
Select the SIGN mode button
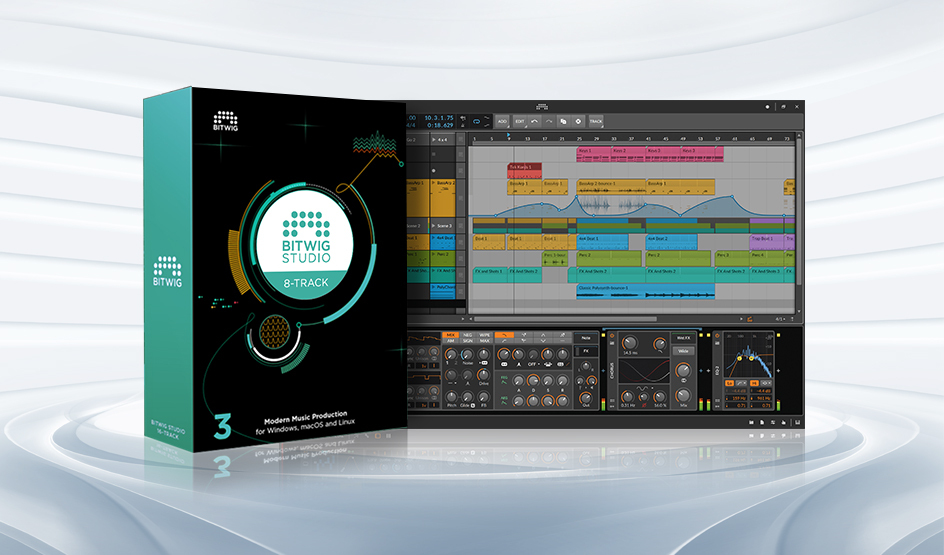(467, 341)
